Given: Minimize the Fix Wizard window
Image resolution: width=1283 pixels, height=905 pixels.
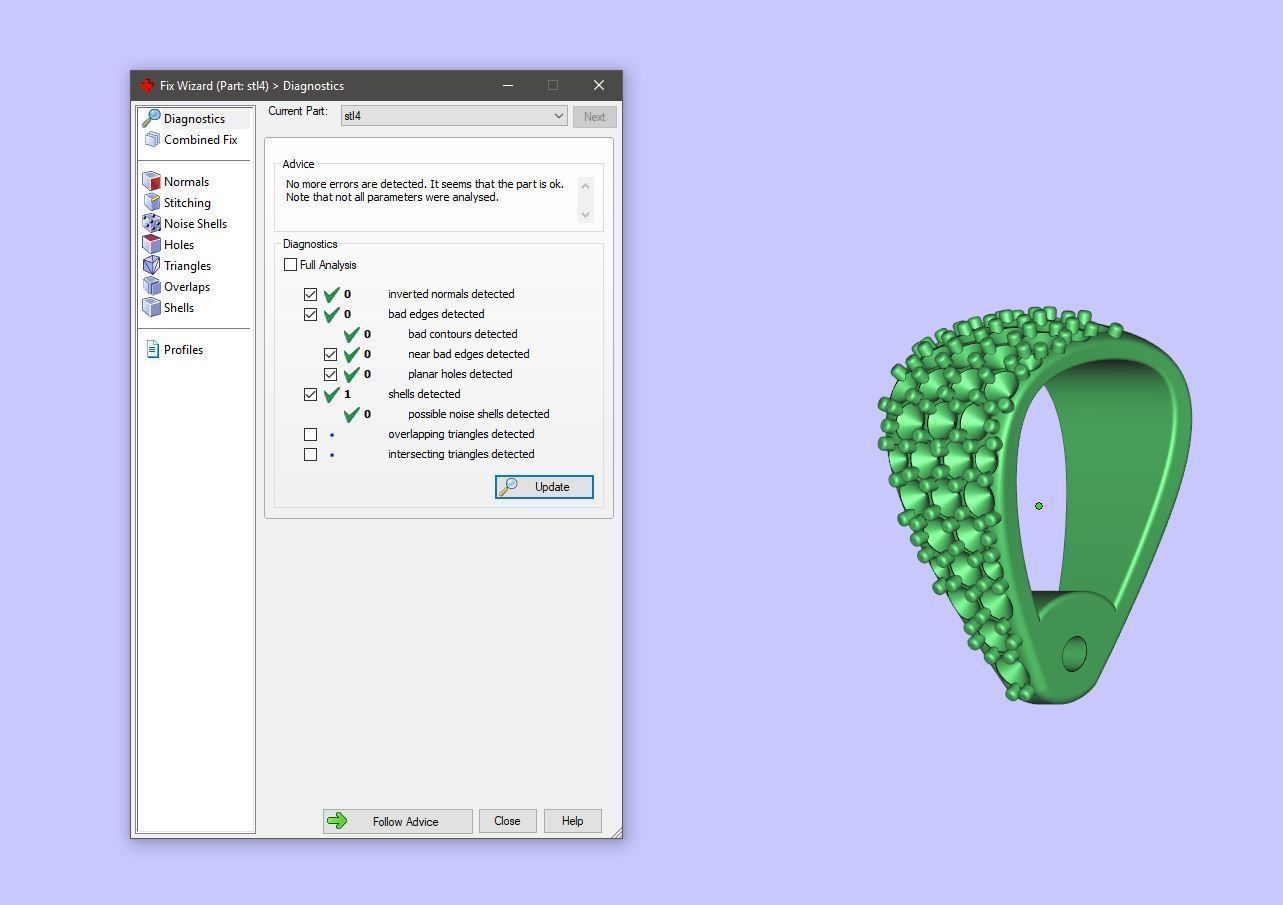Looking at the screenshot, I should tap(508, 85).
